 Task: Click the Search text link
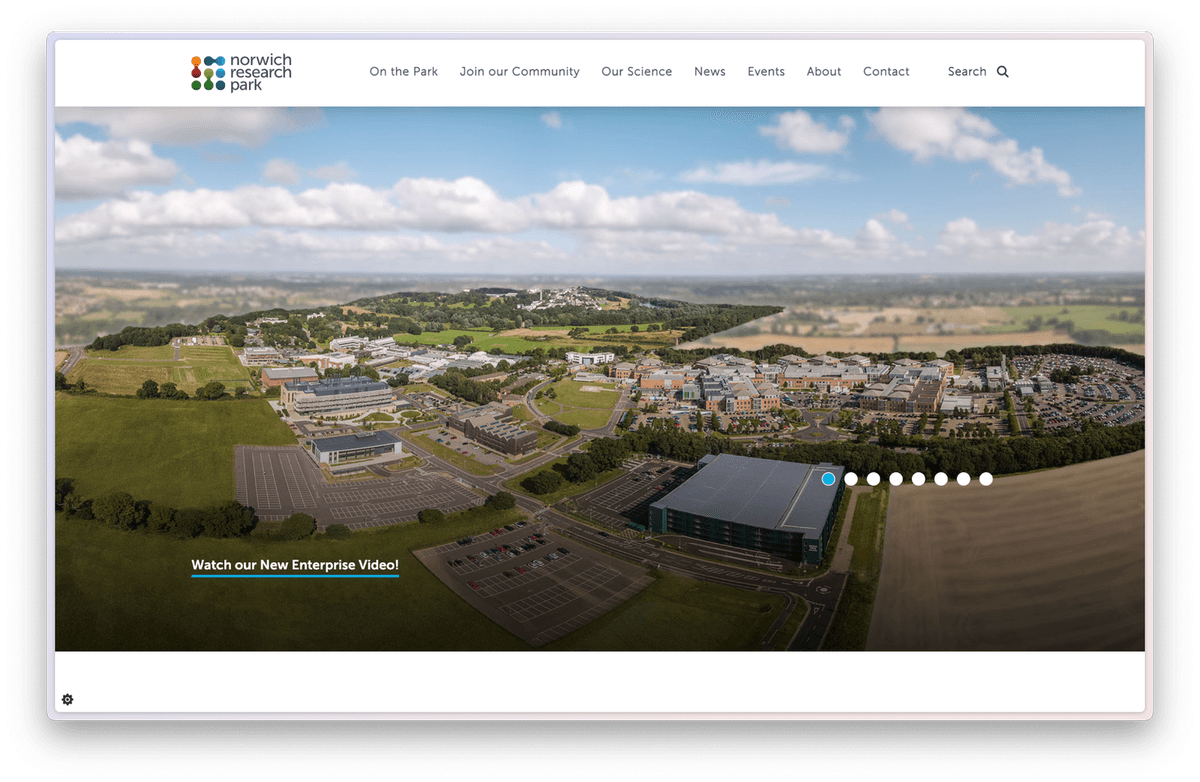coord(967,72)
